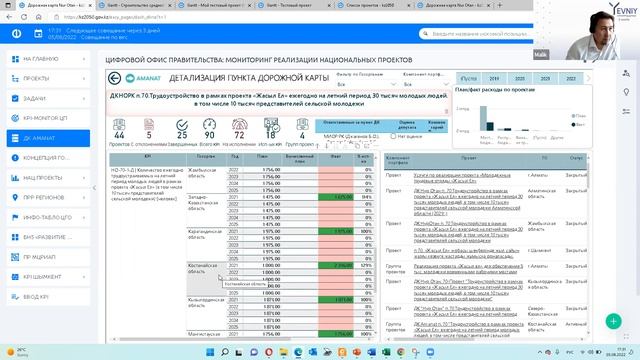
Task: Open the calendar icon in the blue header
Action: (38, 34)
